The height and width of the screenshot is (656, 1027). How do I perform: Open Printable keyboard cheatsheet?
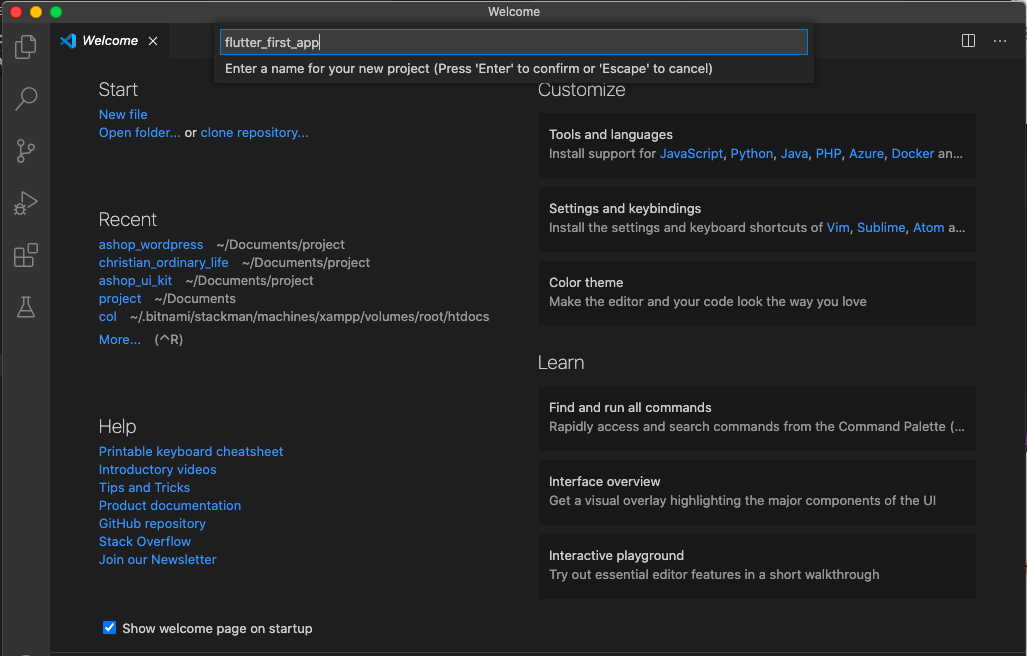191,451
